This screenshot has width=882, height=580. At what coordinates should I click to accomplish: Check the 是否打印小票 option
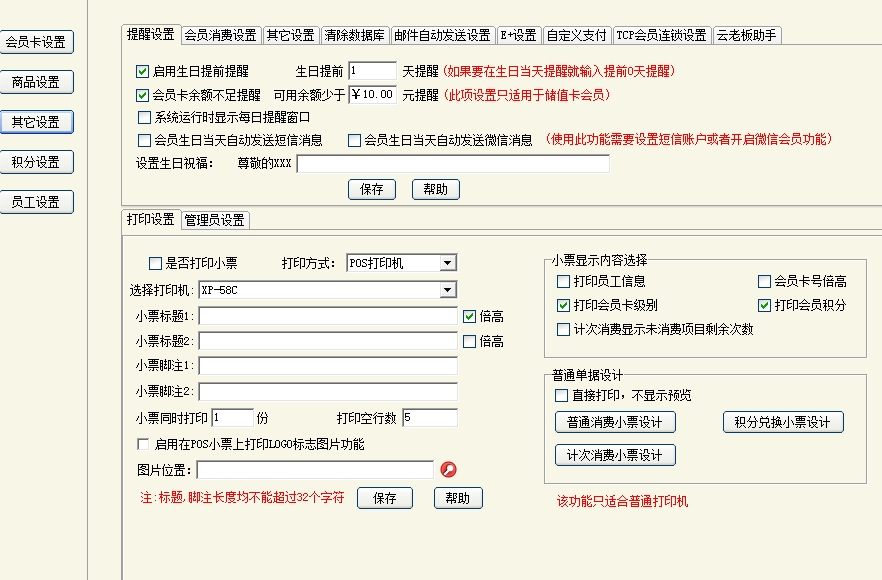pyautogui.click(x=155, y=264)
